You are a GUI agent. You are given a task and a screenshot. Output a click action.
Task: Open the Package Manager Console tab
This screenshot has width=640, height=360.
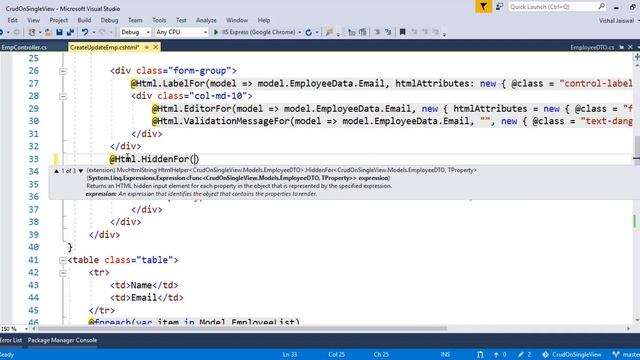pos(62,340)
